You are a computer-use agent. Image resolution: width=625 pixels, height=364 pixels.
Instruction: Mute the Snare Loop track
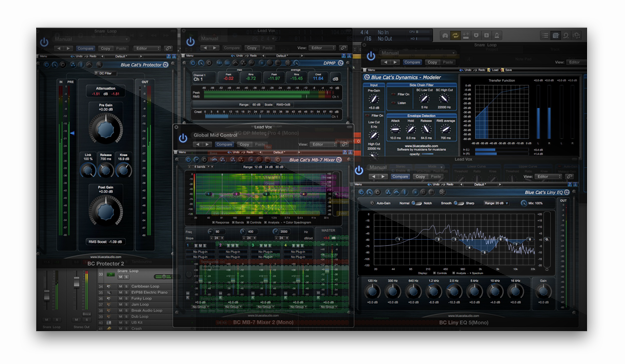coord(120,277)
